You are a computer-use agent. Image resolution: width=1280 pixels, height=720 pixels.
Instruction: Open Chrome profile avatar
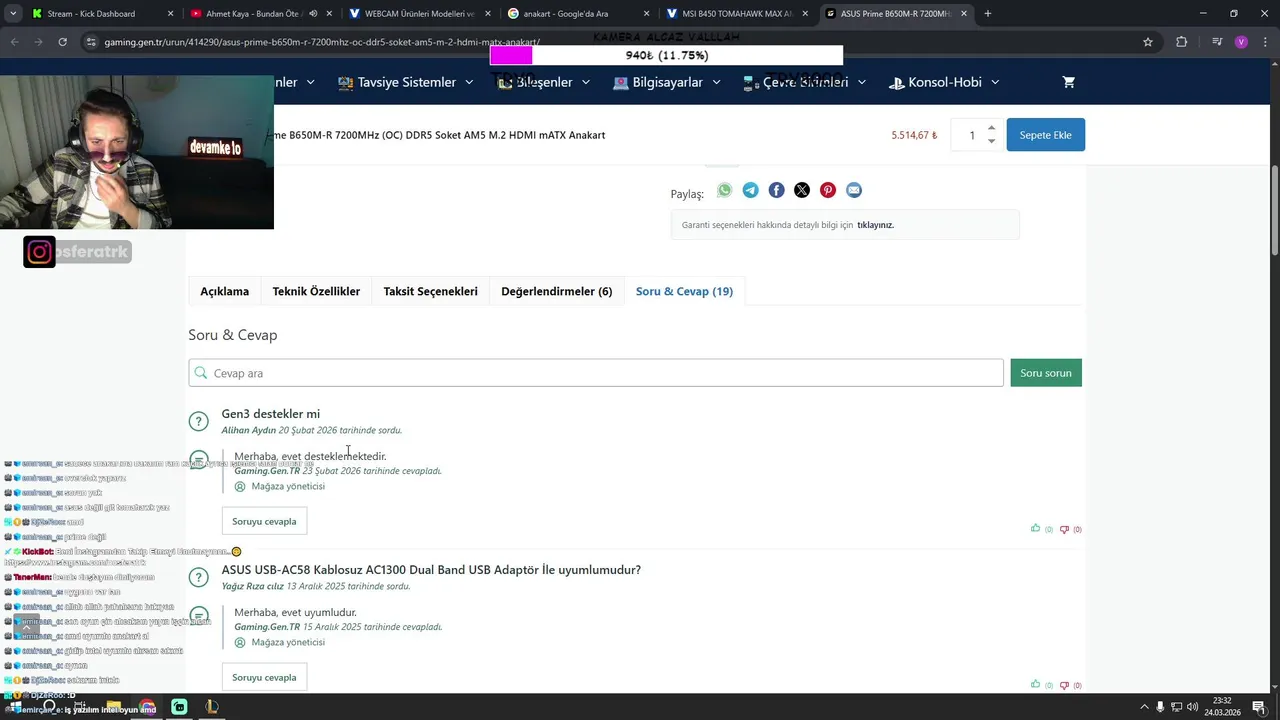[x=1241, y=42]
